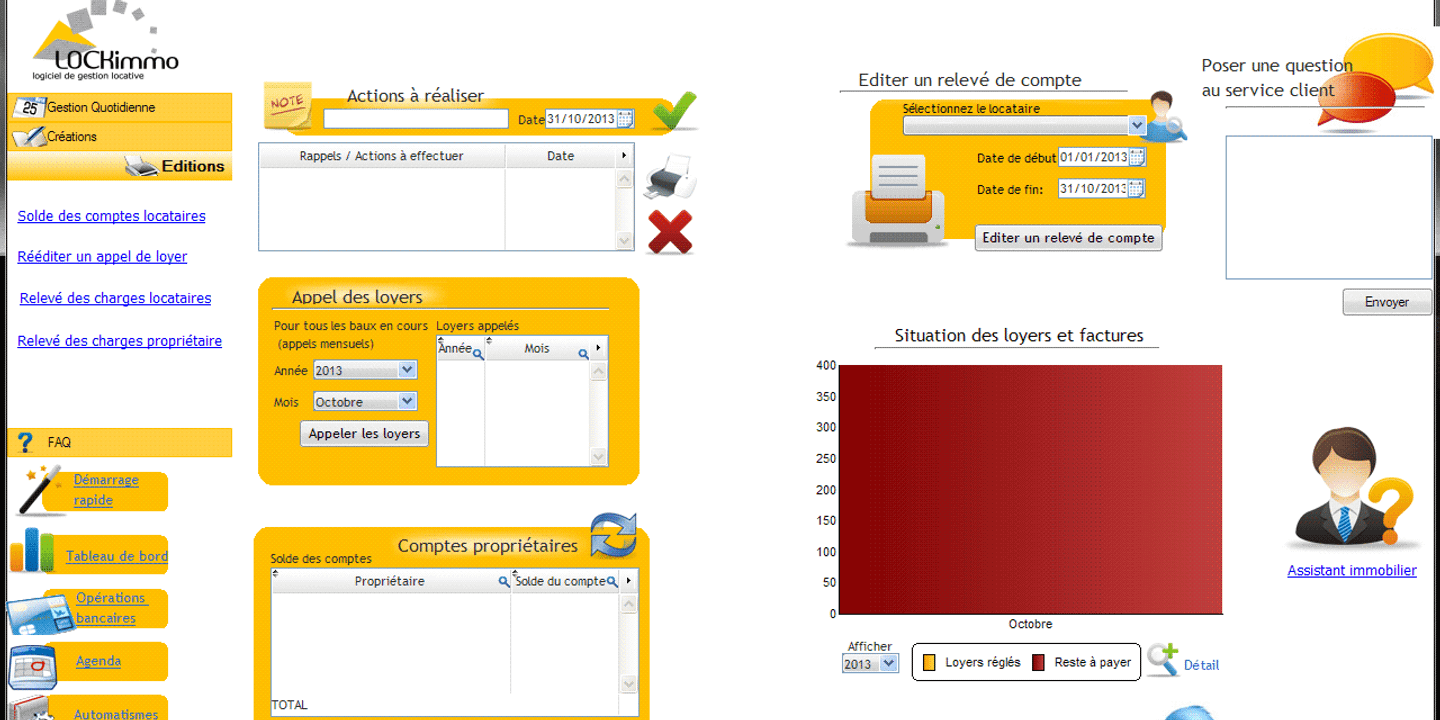This screenshot has width=1440, height=720.
Task: Open calendar picker next to Actions date field
Action: 625,119
